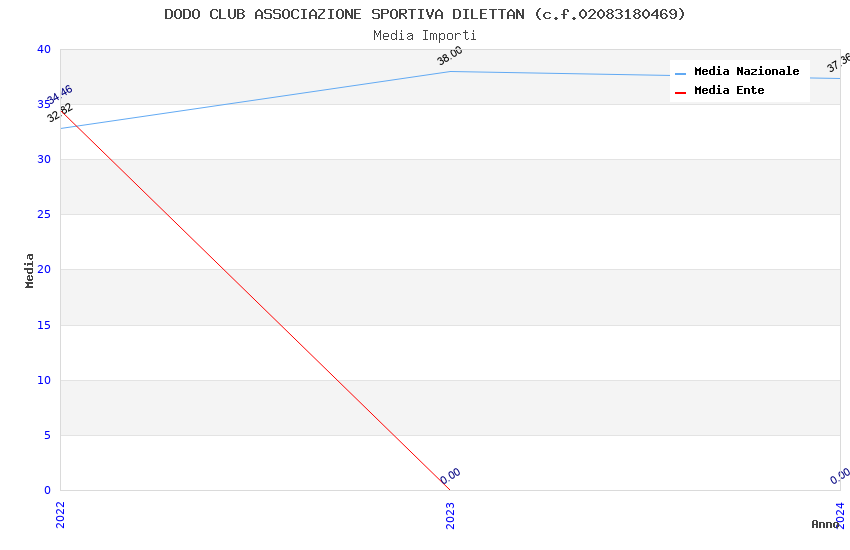
Task: Click the Anno axis title
Action: 825,524
